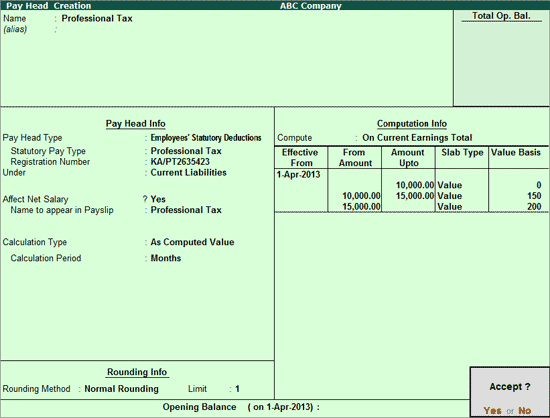Click the Slab Type column header
The width and height of the screenshot is (550, 418).
[462, 153]
